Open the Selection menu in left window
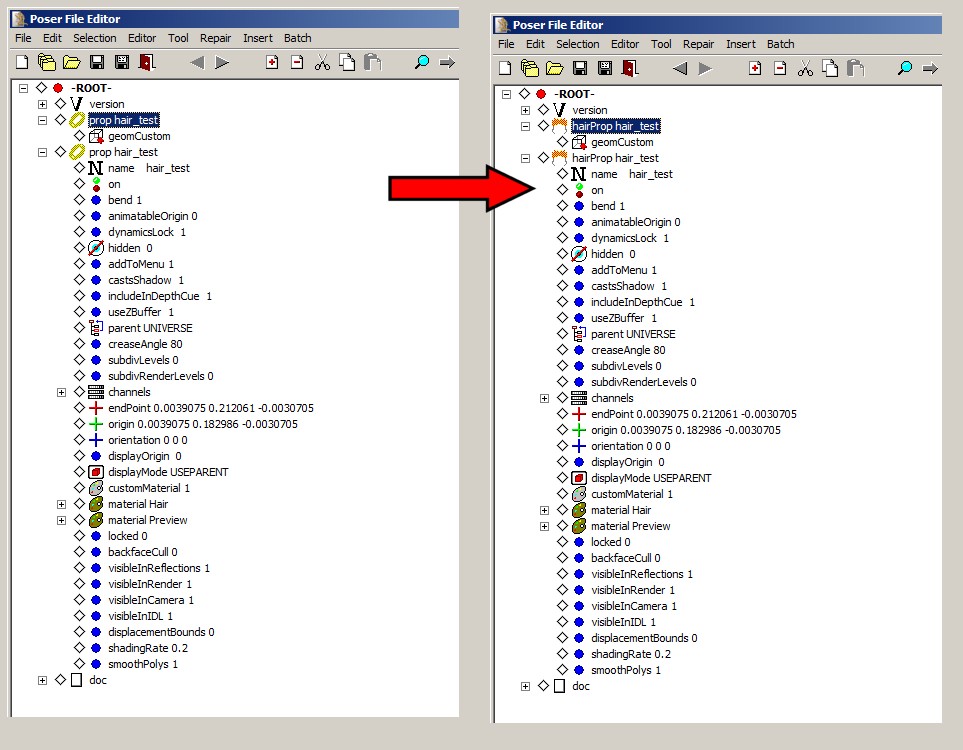 pyautogui.click(x=95, y=38)
